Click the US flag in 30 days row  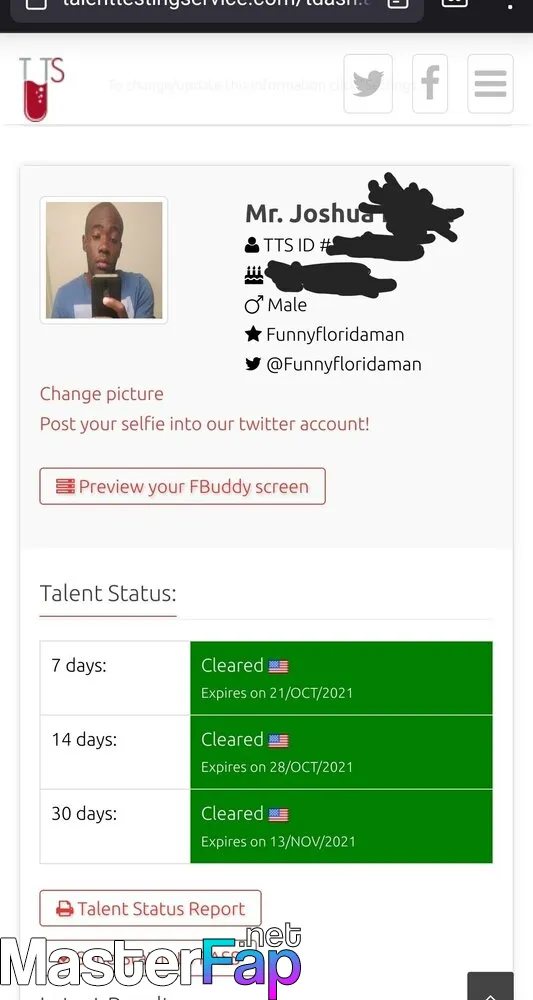pos(279,814)
